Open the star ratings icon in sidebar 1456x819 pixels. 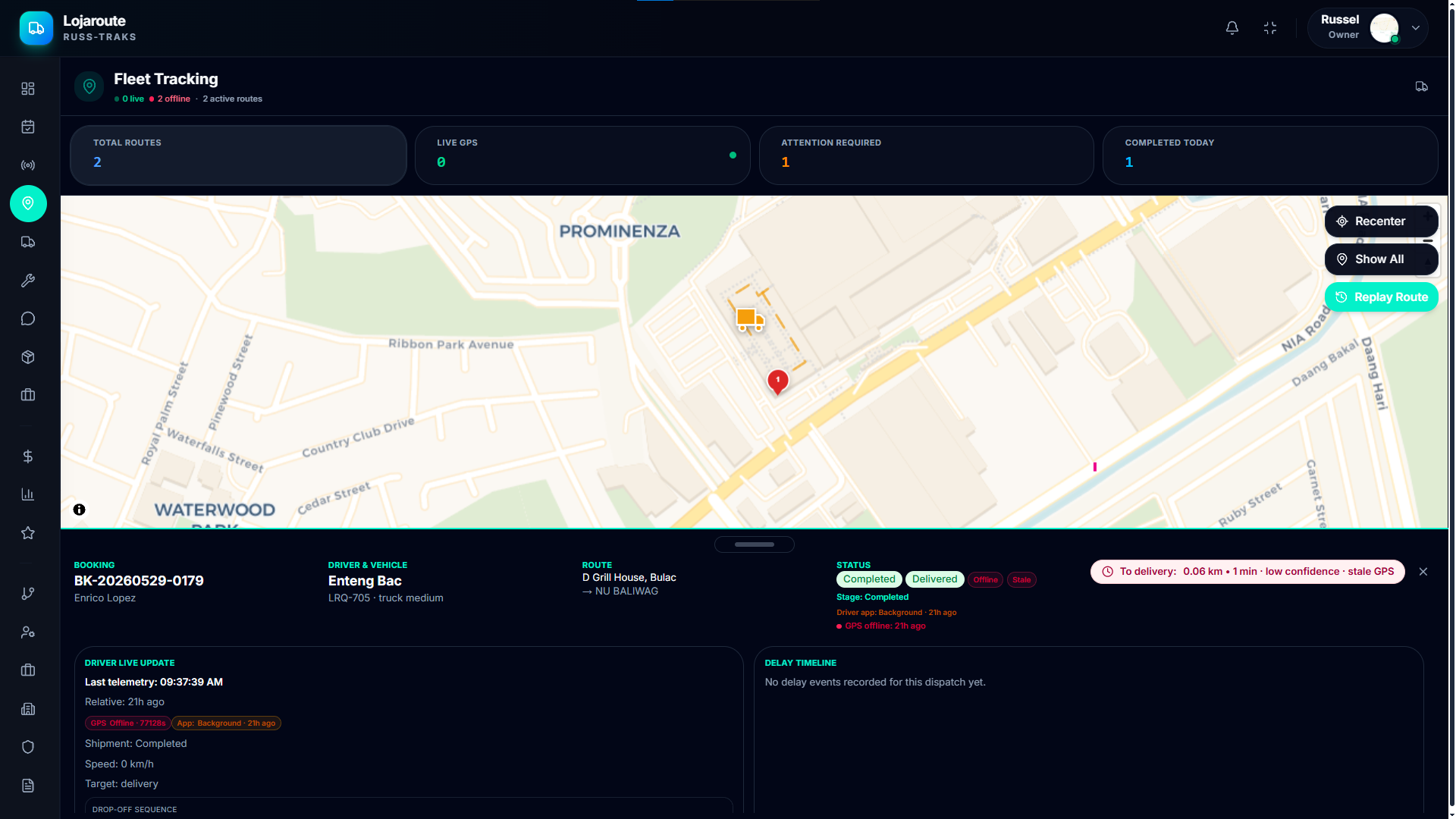(28, 533)
